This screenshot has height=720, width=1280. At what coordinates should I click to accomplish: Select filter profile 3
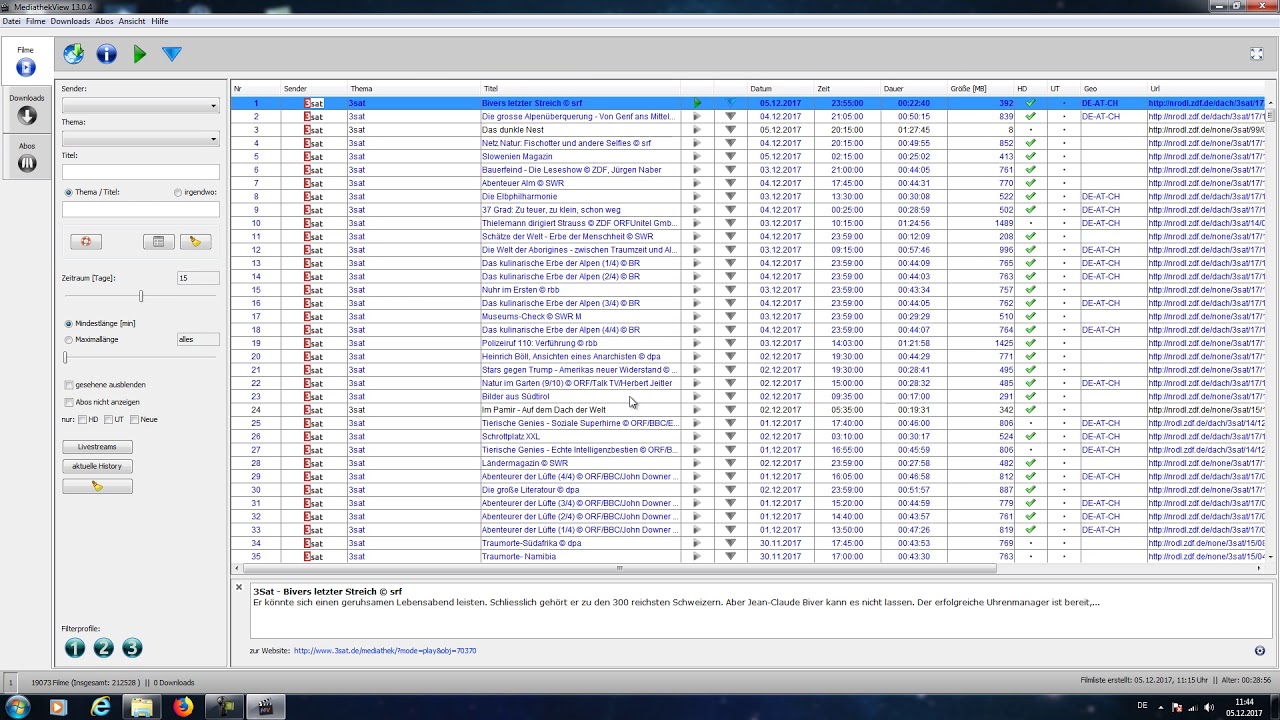point(132,648)
